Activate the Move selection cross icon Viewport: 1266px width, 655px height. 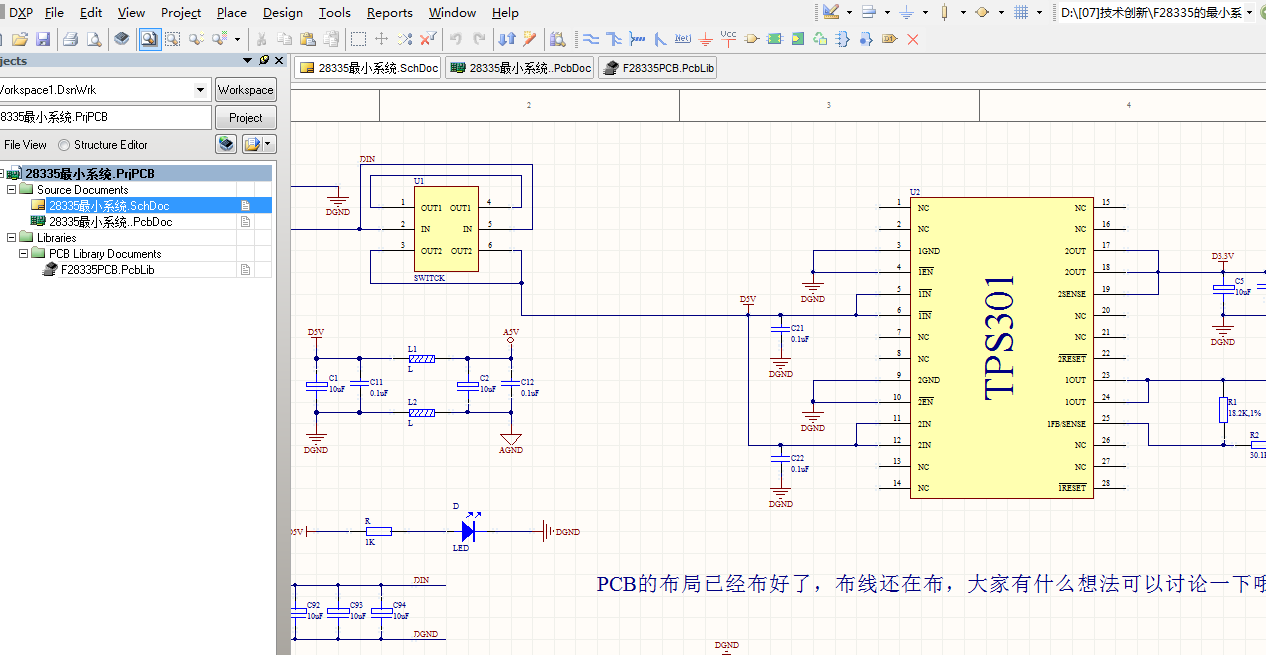point(381,39)
